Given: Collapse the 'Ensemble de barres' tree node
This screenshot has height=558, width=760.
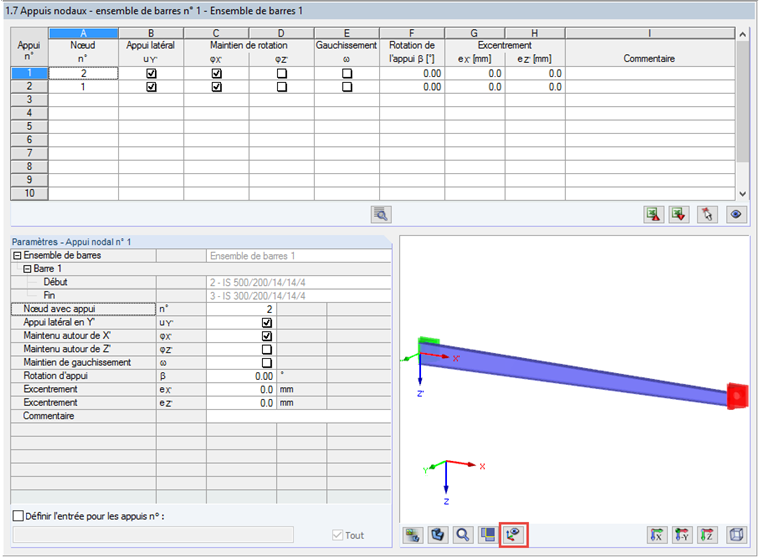Looking at the screenshot, I should click(x=17, y=255).
